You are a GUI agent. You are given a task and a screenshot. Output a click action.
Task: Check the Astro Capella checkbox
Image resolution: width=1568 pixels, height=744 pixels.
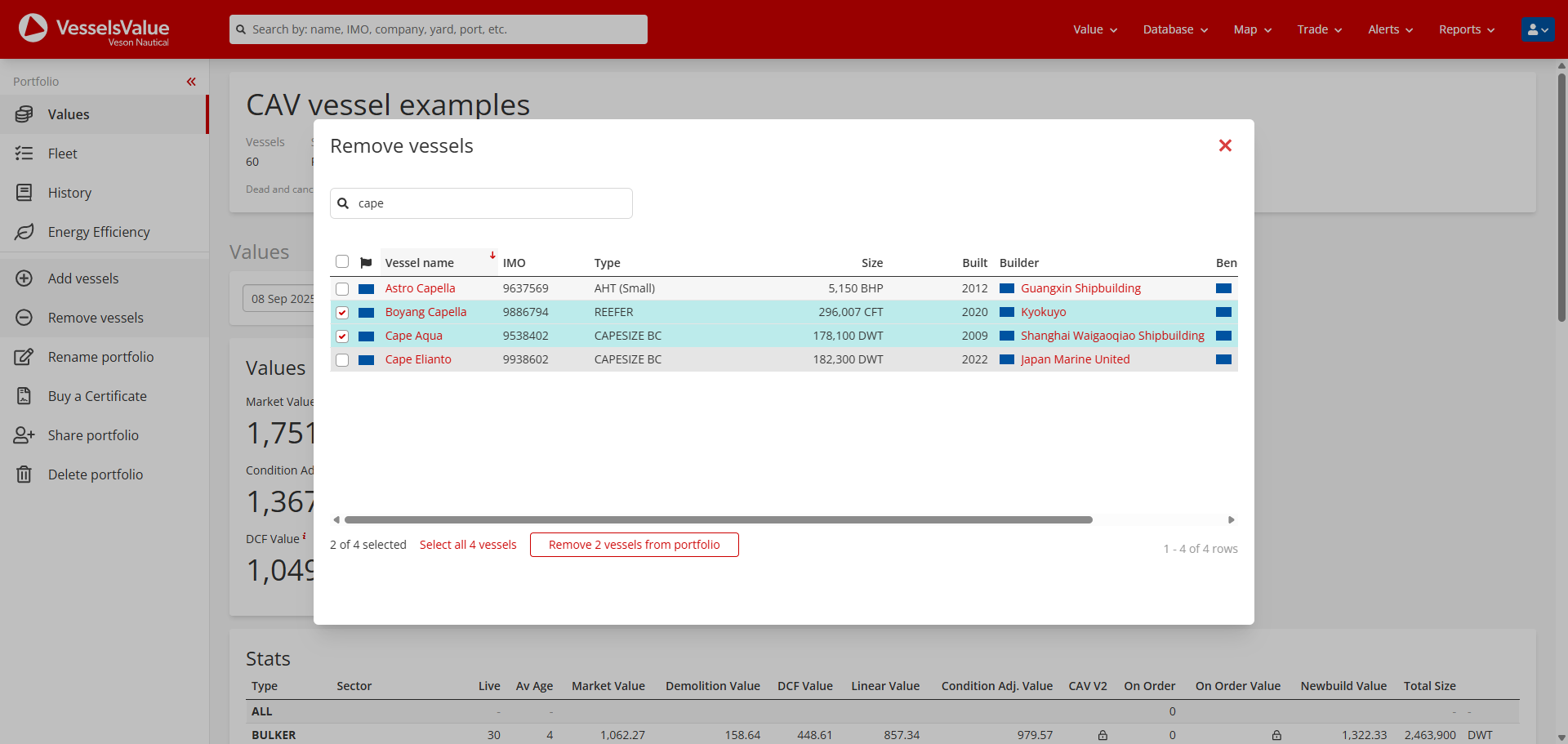(x=342, y=289)
